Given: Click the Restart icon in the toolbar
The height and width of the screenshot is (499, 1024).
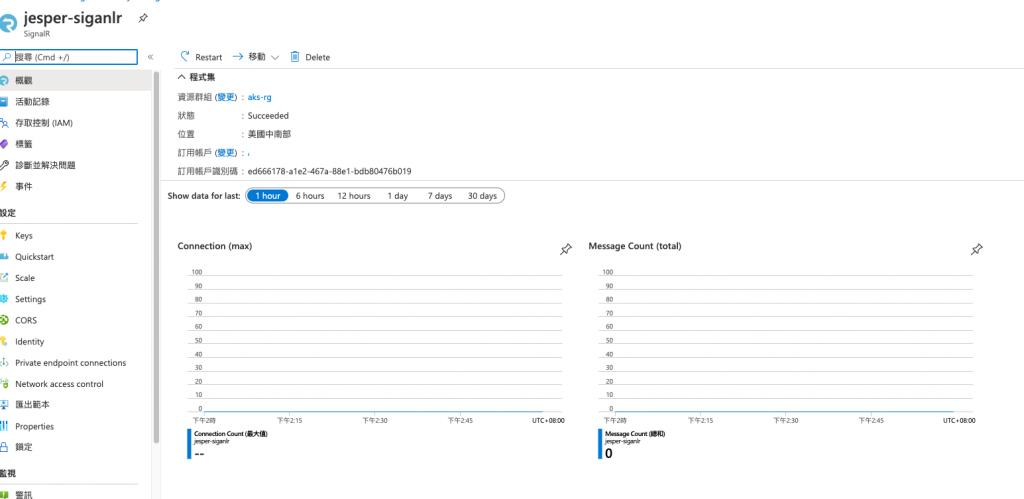Looking at the screenshot, I should (185, 57).
